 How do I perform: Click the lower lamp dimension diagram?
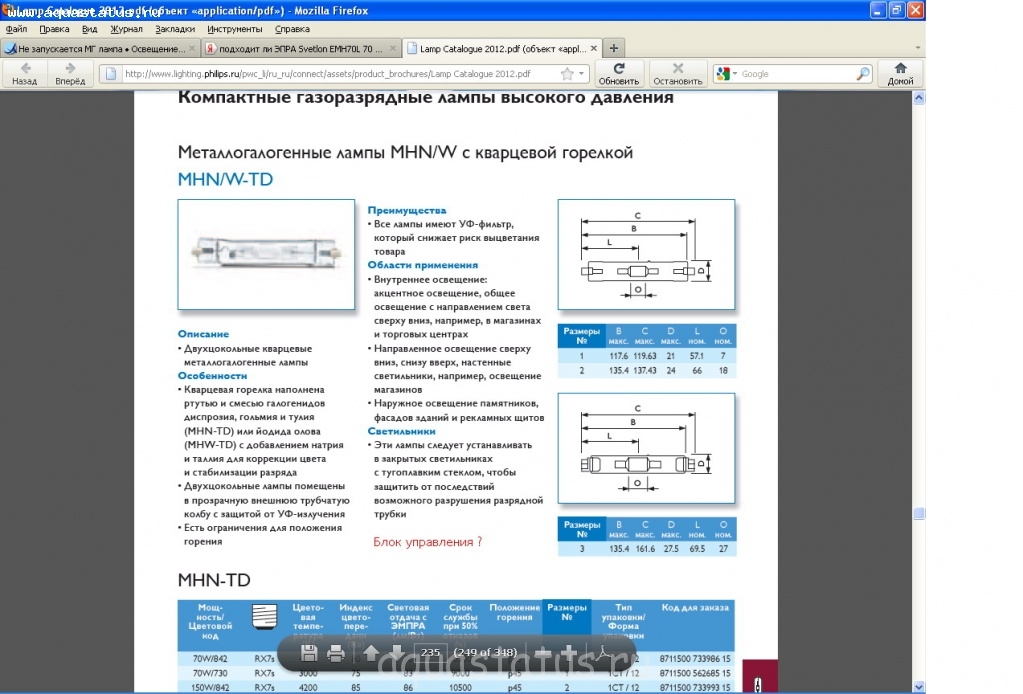tap(646, 448)
